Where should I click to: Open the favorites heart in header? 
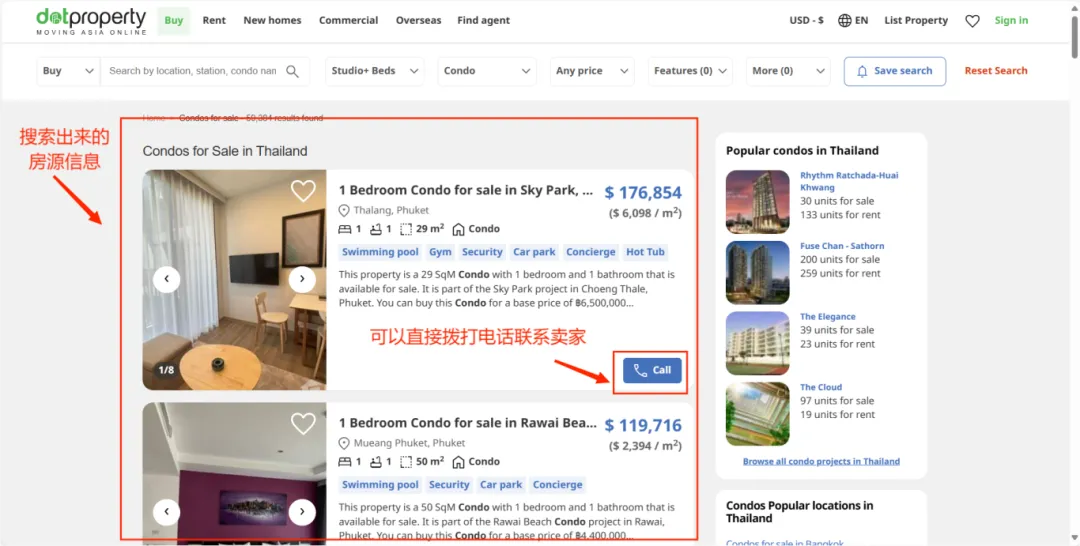972,21
